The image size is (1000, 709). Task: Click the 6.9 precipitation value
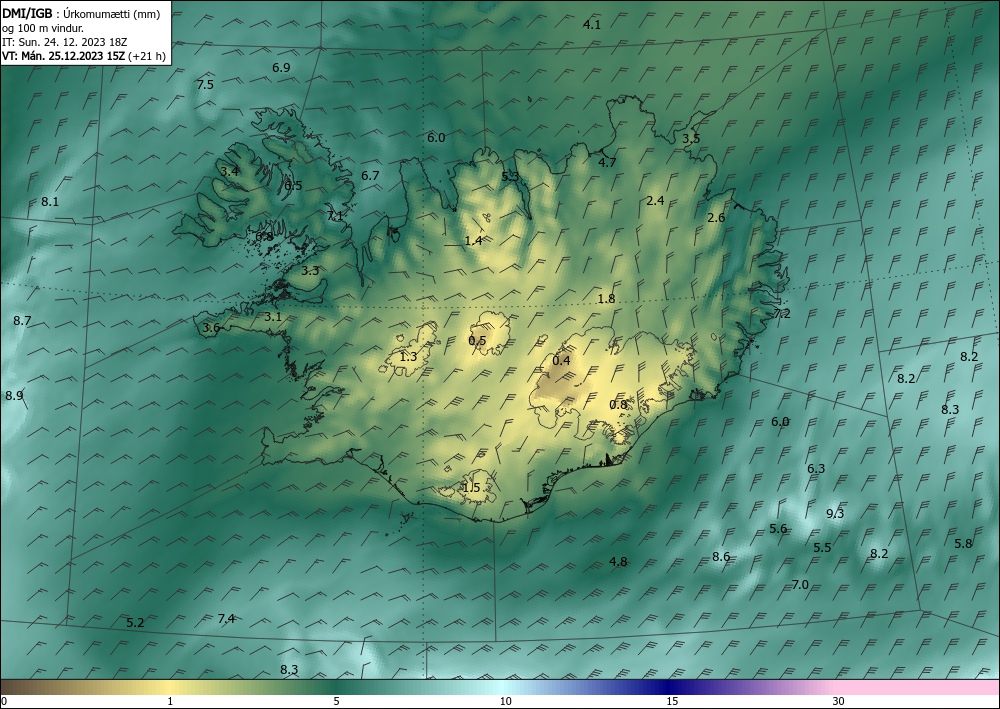coord(281,68)
